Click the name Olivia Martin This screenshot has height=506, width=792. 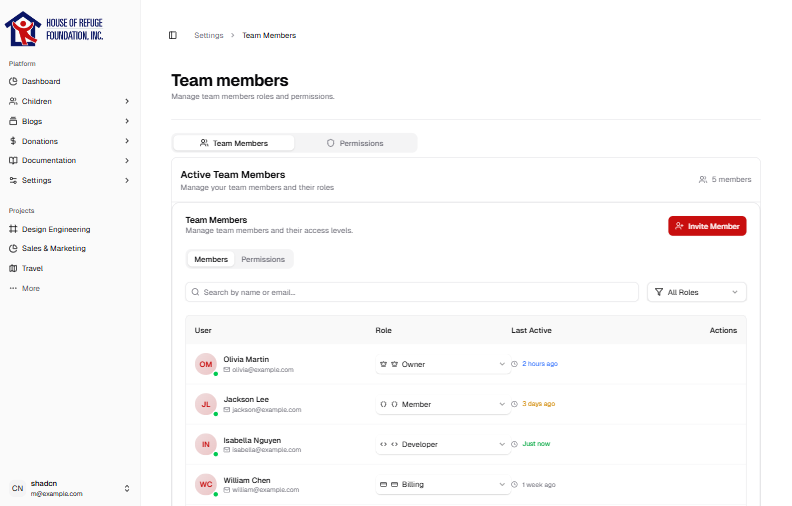pyautogui.click(x=246, y=359)
